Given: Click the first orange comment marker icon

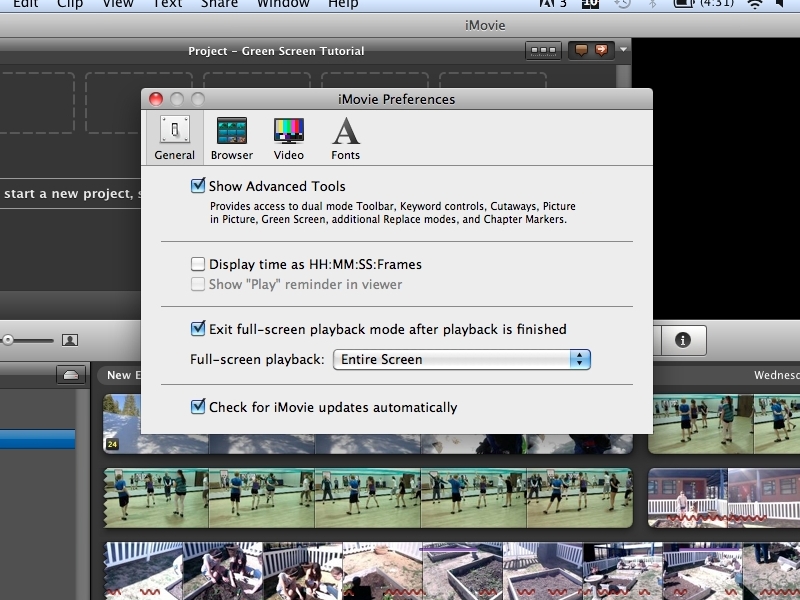Looking at the screenshot, I should (581, 50).
